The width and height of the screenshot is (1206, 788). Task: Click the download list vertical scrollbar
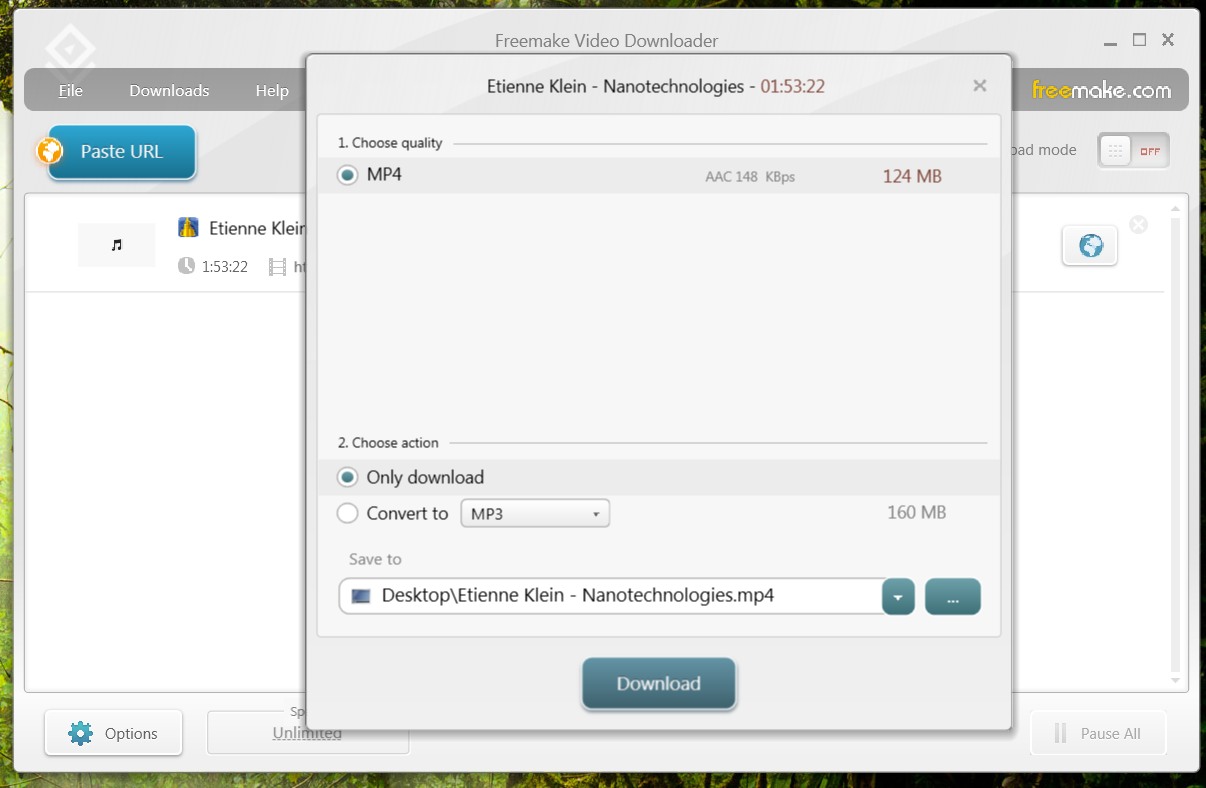tap(1175, 444)
